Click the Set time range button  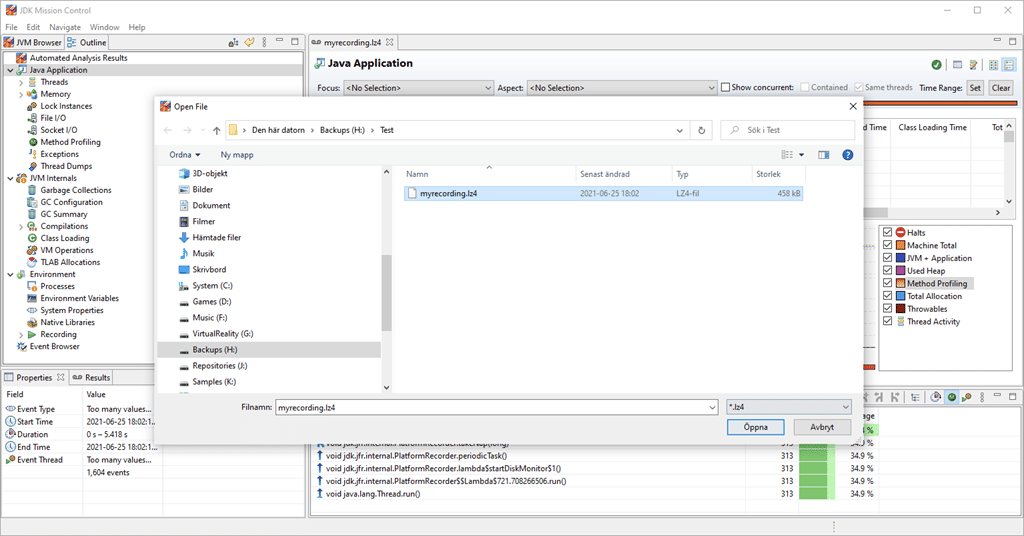975,88
